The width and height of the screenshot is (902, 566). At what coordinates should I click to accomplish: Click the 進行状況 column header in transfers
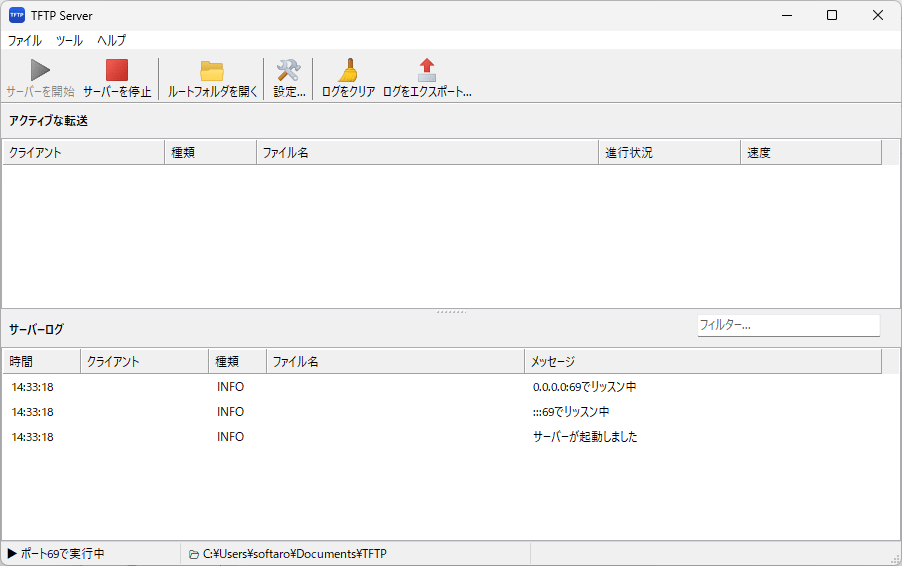pos(669,153)
